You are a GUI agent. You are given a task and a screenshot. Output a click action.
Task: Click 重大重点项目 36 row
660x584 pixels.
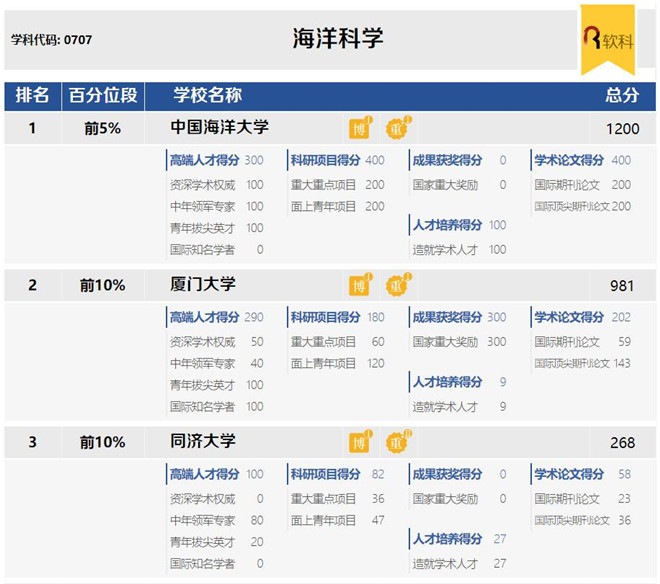(x=337, y=499)
